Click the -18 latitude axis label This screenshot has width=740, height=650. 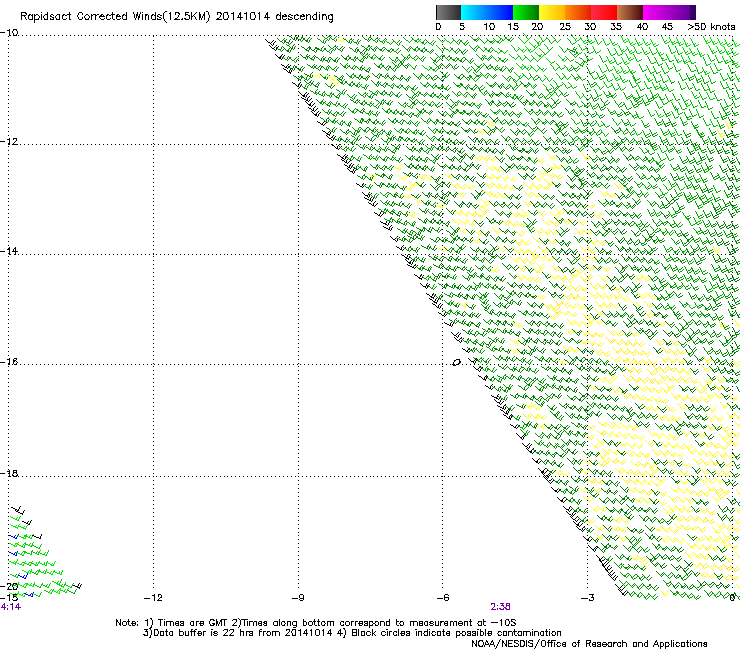pos(9,473)
